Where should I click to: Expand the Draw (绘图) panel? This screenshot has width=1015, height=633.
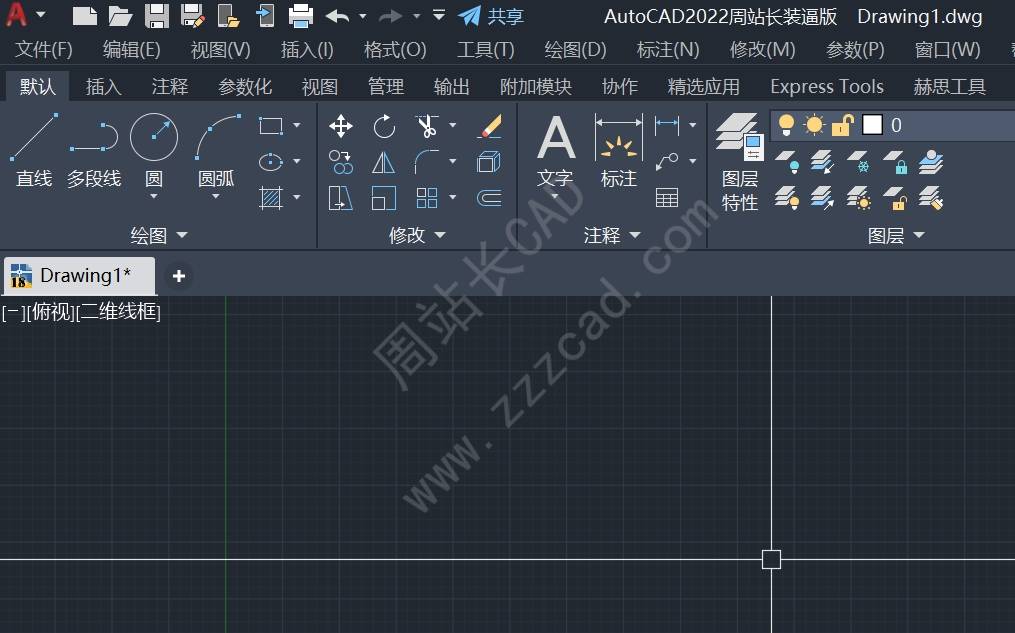(159, 235)
